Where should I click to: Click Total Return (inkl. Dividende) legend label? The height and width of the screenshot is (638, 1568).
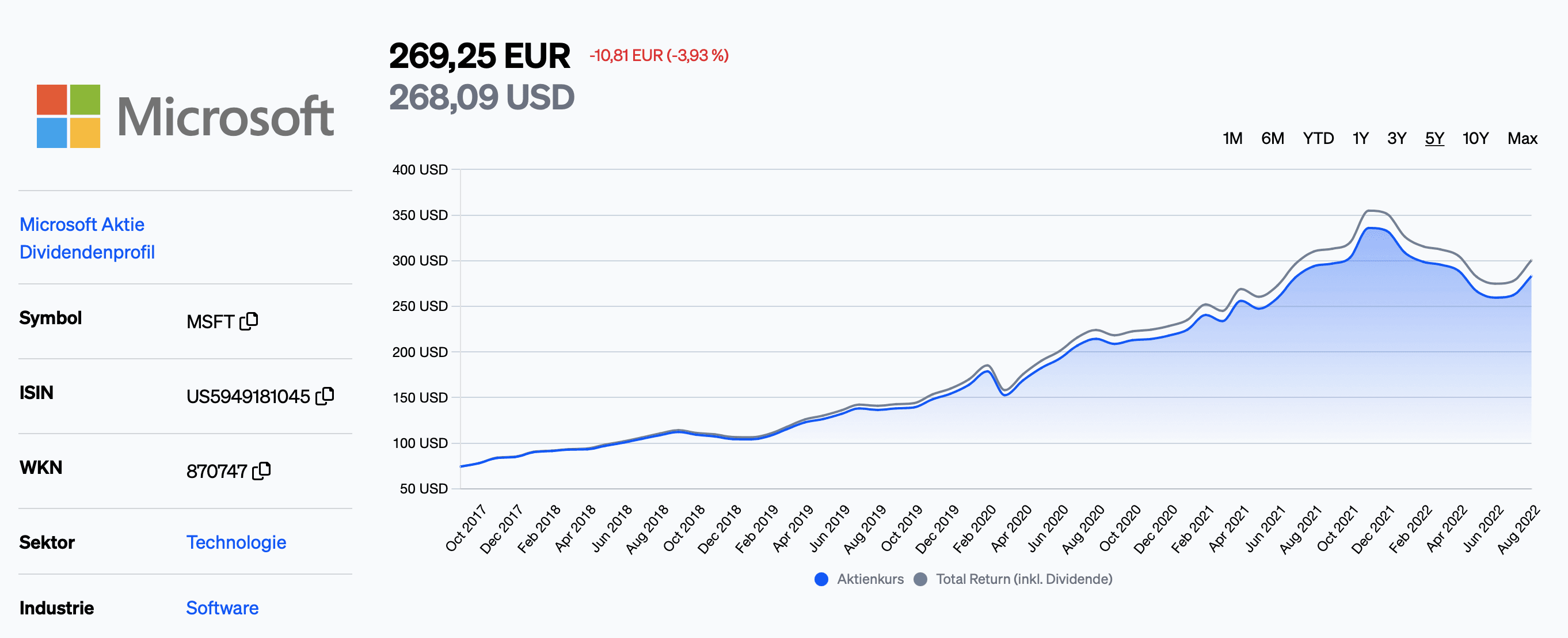1024,579
